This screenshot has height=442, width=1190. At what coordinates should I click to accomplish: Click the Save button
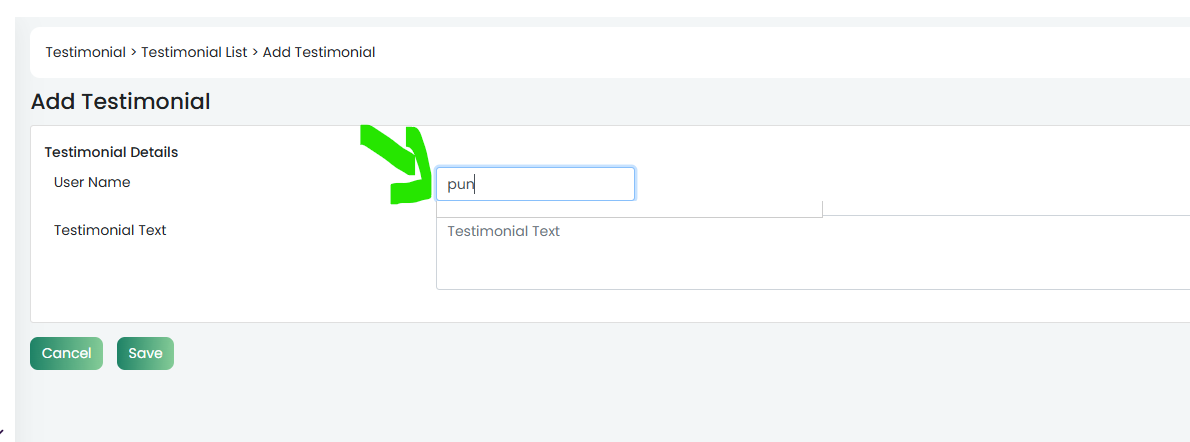[145, 353]
